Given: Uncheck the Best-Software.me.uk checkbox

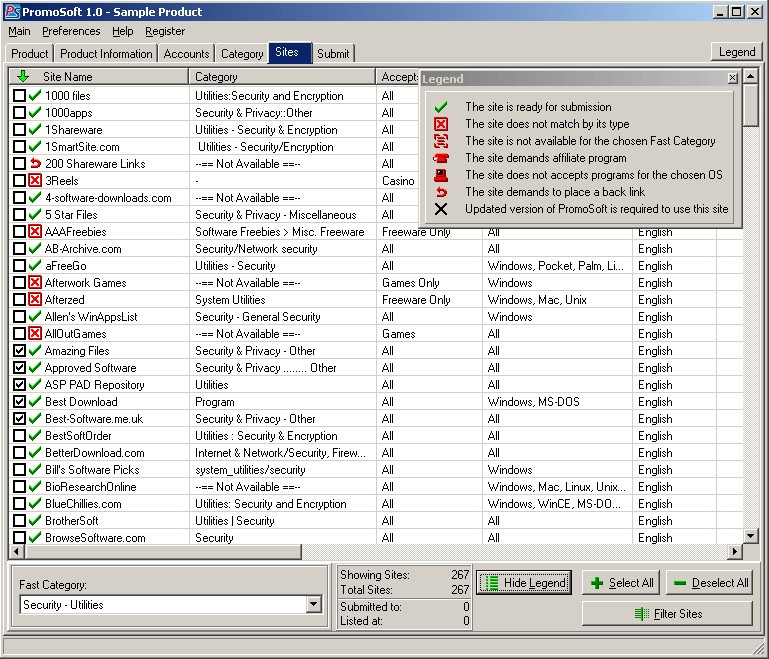Looking at the screenshot, I should 19,419.
